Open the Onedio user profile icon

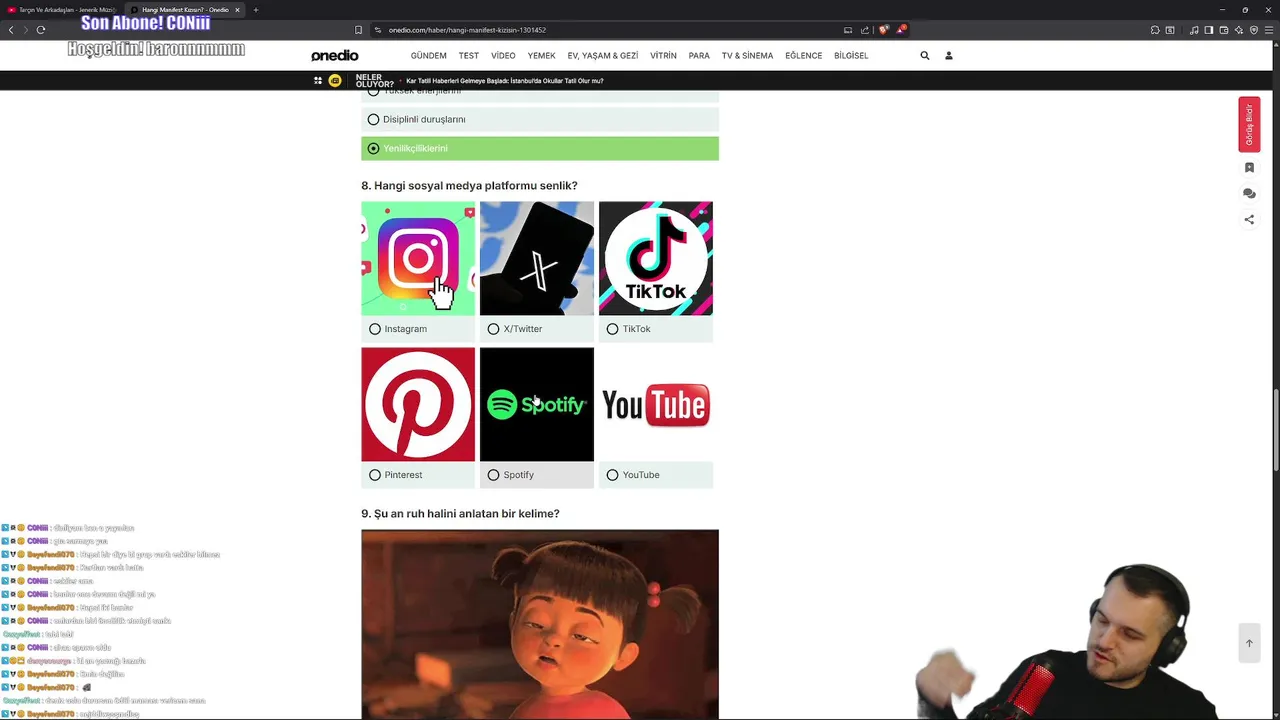pyautogui.click(x=949, y=56)
